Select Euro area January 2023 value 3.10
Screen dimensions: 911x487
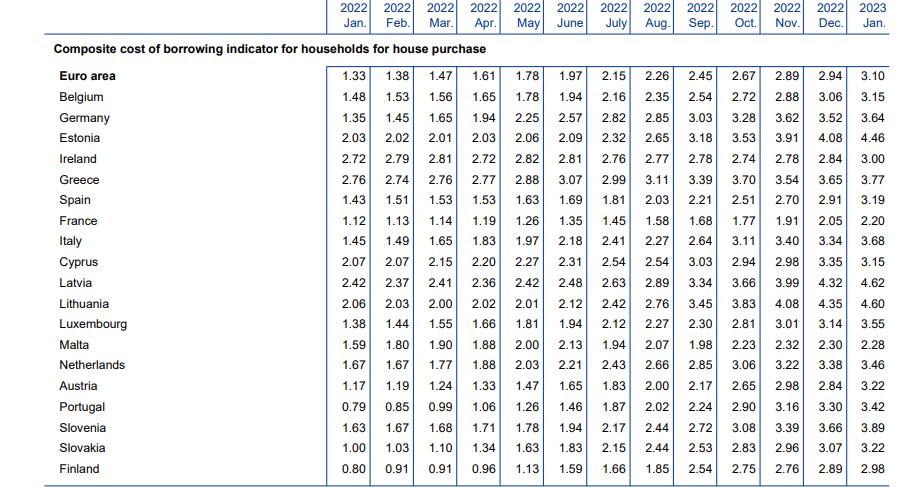point(872,76)
